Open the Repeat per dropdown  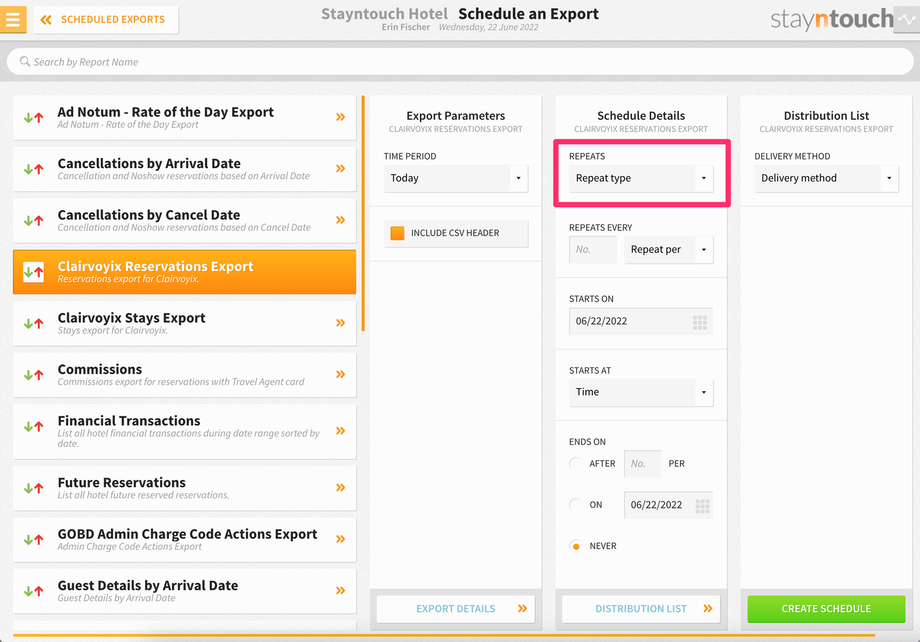[x=669, y=249]
